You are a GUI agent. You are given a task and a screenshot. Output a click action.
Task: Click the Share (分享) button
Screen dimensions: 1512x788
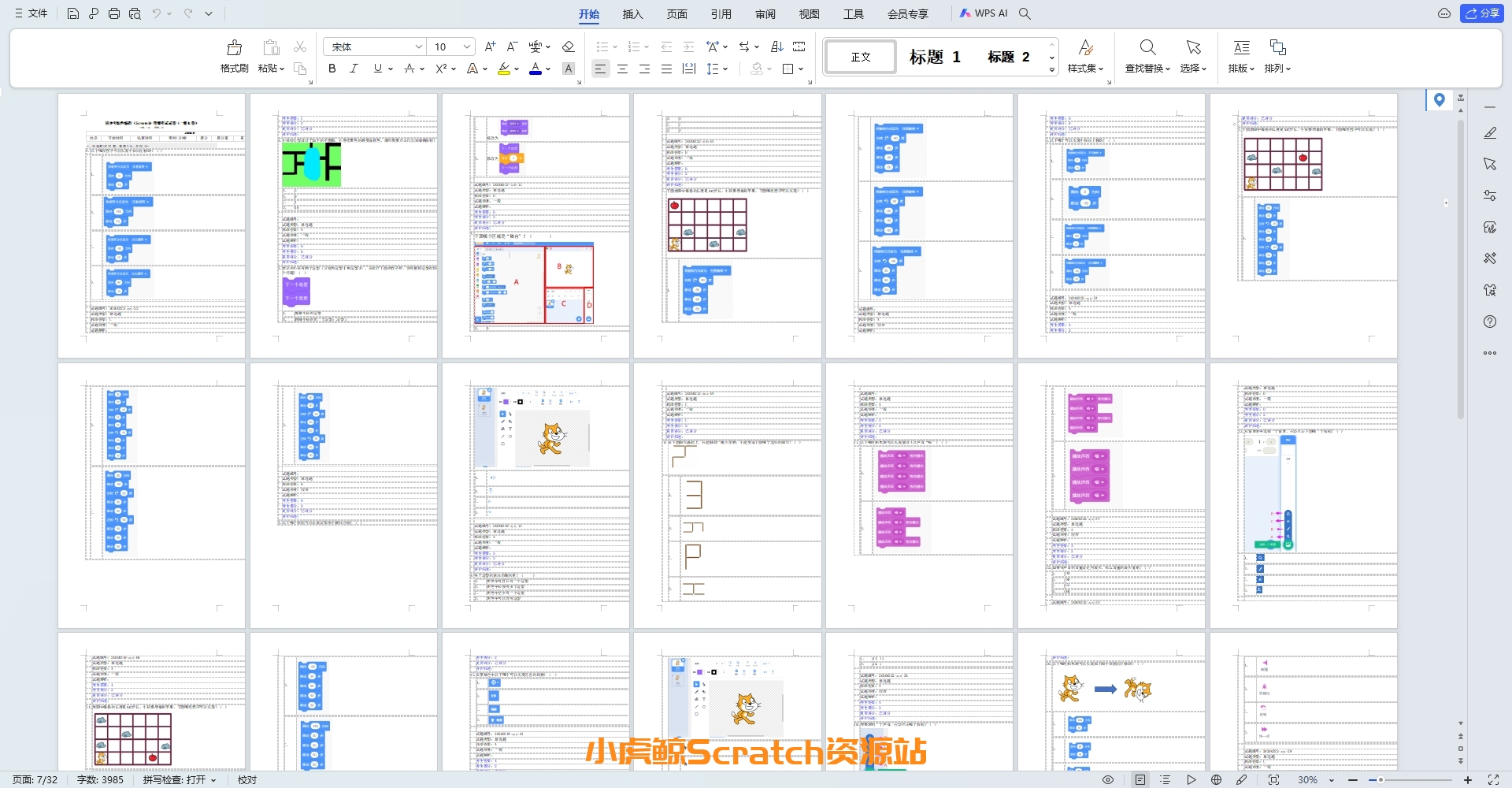[1481, 13]
